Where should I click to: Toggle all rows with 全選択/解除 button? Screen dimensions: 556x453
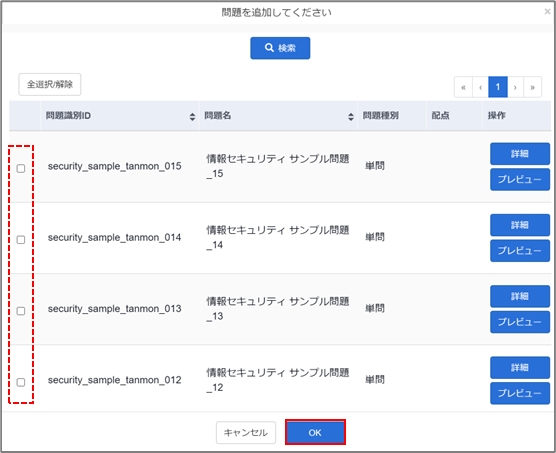click(x=50, y=84)
